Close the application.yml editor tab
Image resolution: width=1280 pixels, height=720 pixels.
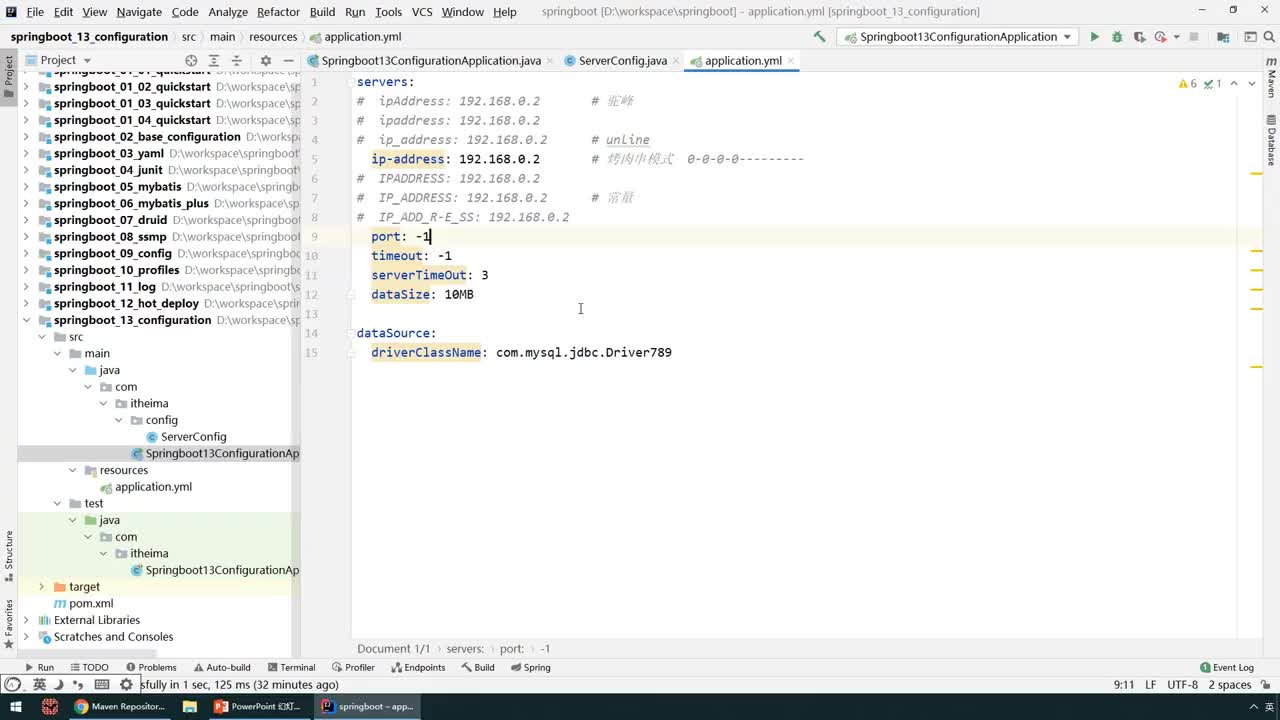791,60
